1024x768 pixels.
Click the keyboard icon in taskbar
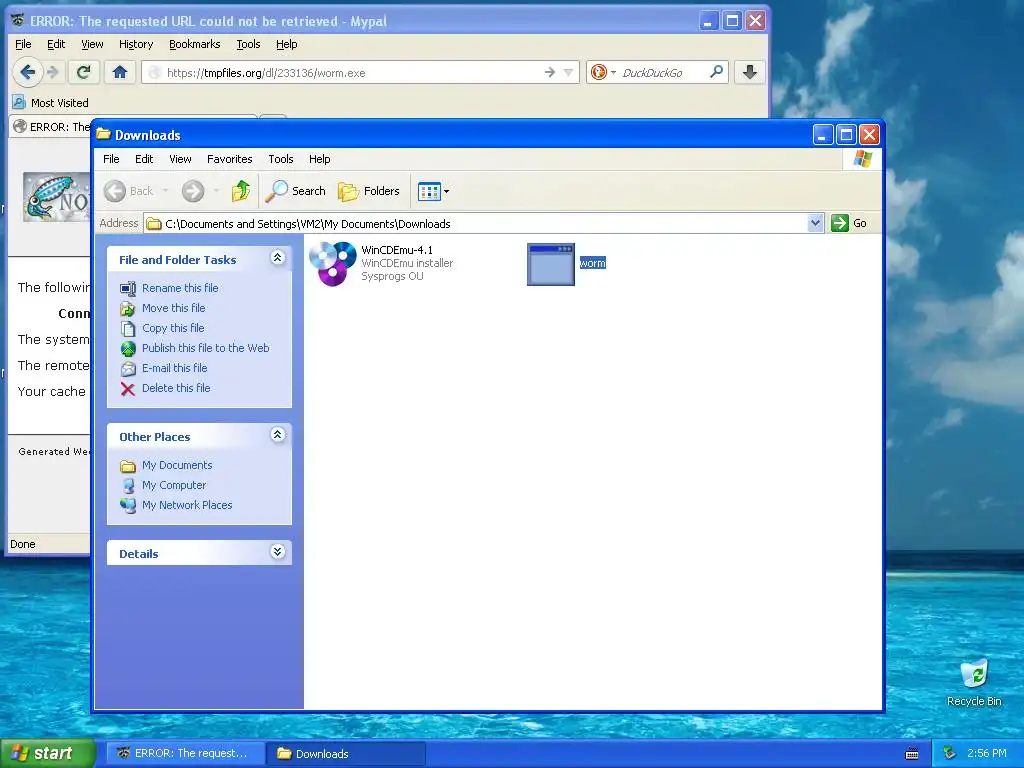pyautogui.click(x=912, y=754)
